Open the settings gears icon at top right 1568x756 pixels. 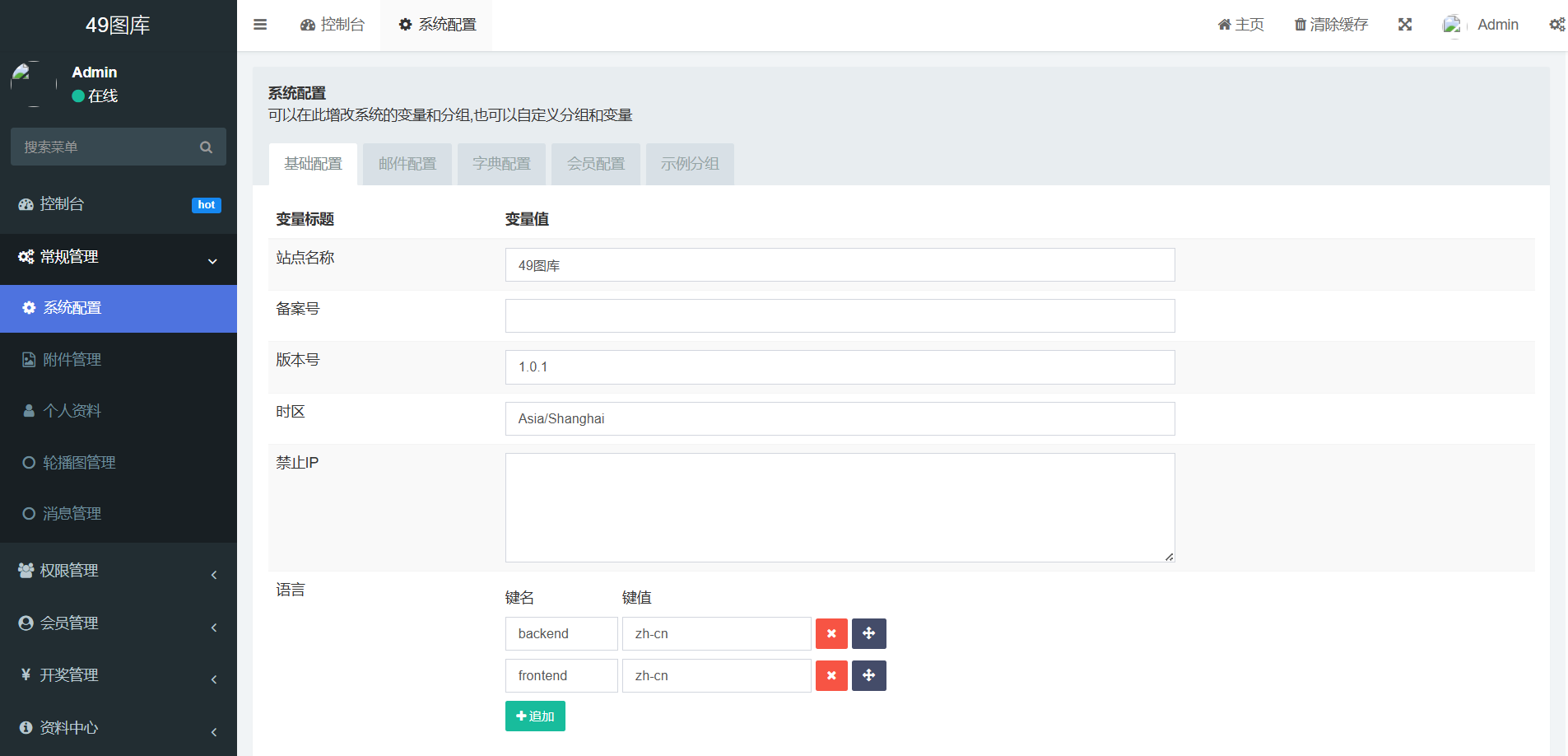tap(1556, 25)
